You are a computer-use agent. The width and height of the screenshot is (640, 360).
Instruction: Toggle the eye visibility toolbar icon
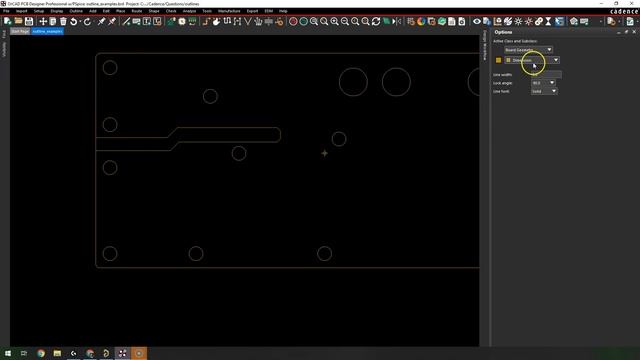click(477, 21)
